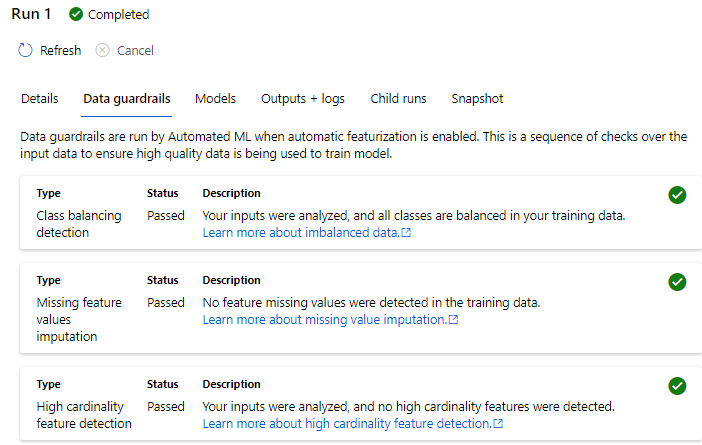Image resolution: width=702 pixels, height=445 pixels.
Task: Open the Outputs + logs tab
Action: pos(303,99)
